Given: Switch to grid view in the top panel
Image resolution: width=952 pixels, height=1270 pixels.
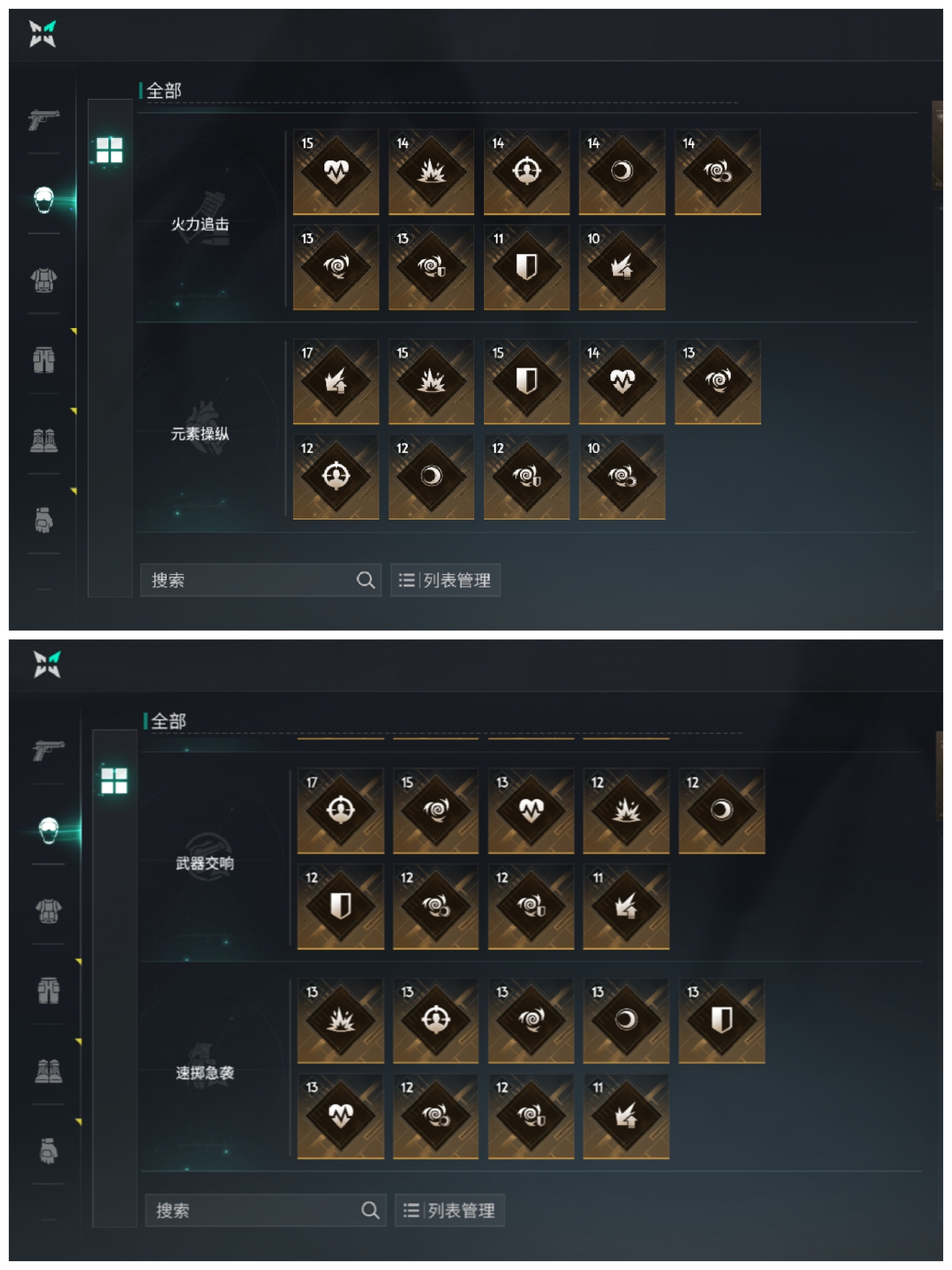Looking at the screenshot, I should tap(109, 150).
